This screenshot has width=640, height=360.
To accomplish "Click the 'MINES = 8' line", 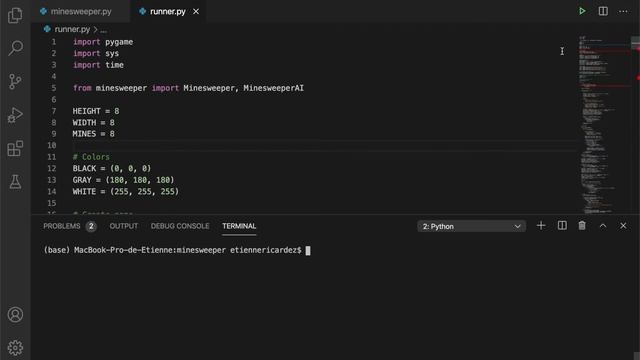I will [x=93, y=134].
